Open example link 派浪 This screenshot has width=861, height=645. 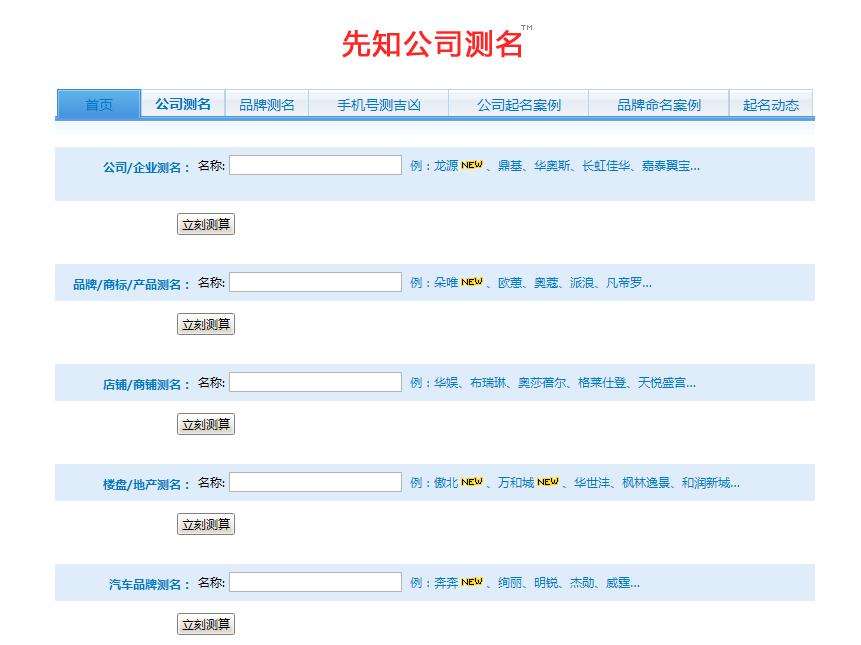click(582, 283)
